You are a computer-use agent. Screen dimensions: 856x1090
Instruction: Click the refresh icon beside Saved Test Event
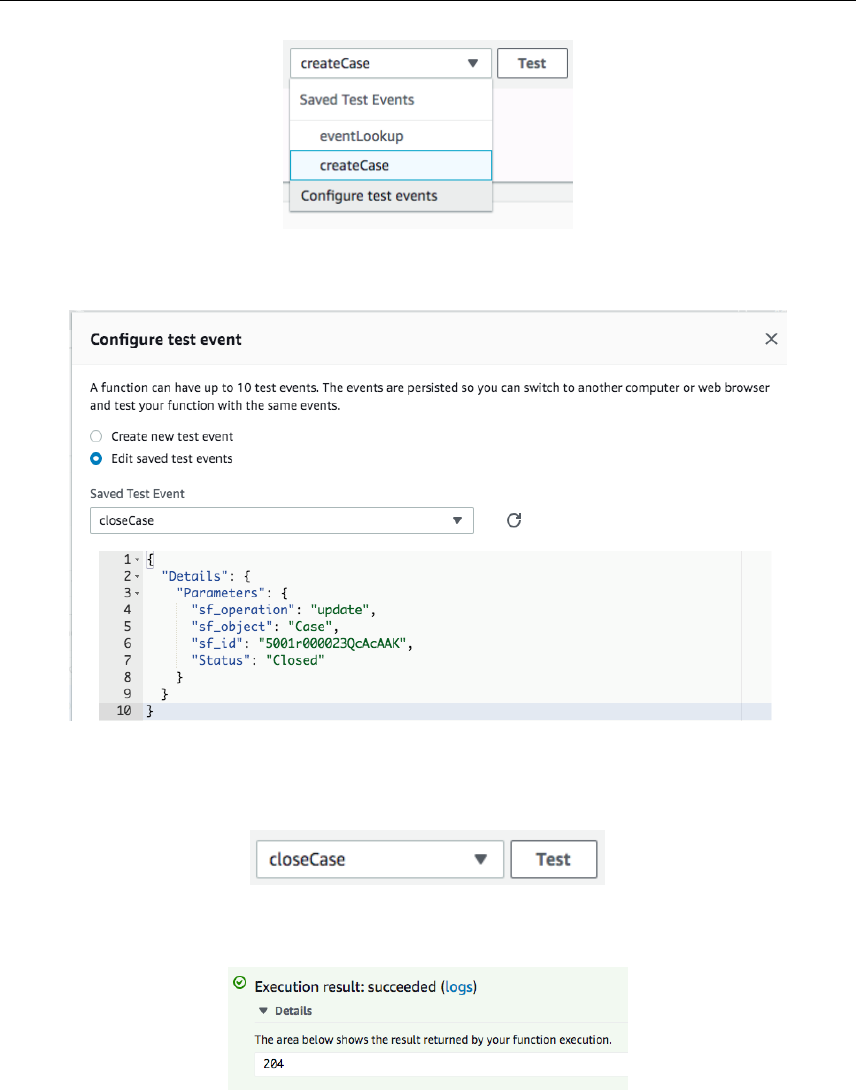tap(514, 520)
